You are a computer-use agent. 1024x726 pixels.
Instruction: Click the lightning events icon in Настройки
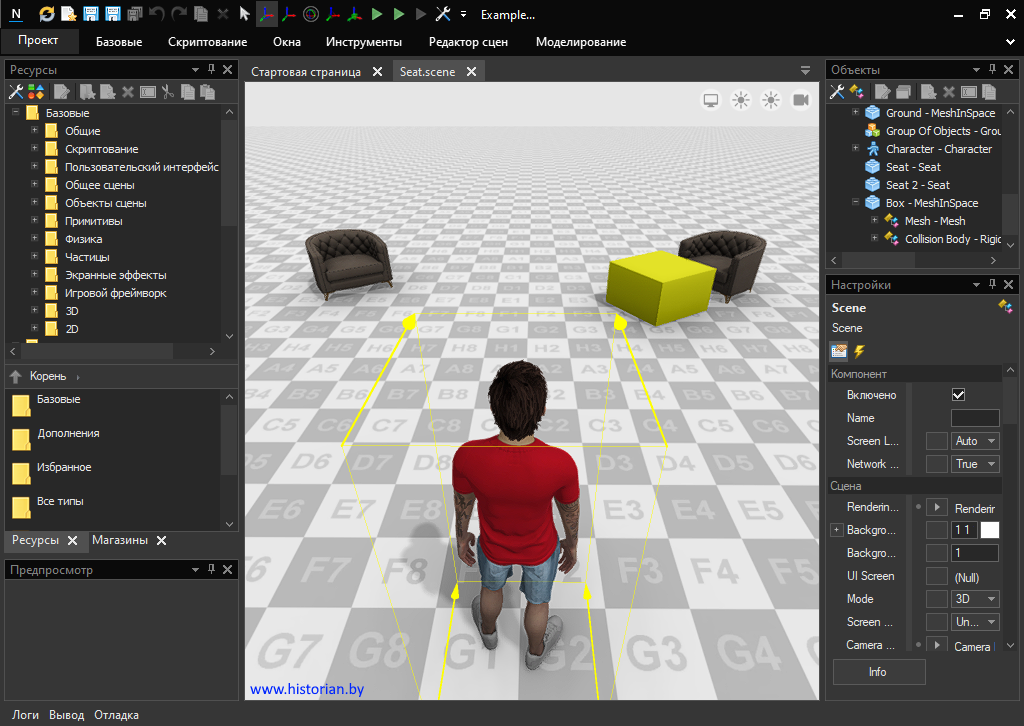[858, 351]
